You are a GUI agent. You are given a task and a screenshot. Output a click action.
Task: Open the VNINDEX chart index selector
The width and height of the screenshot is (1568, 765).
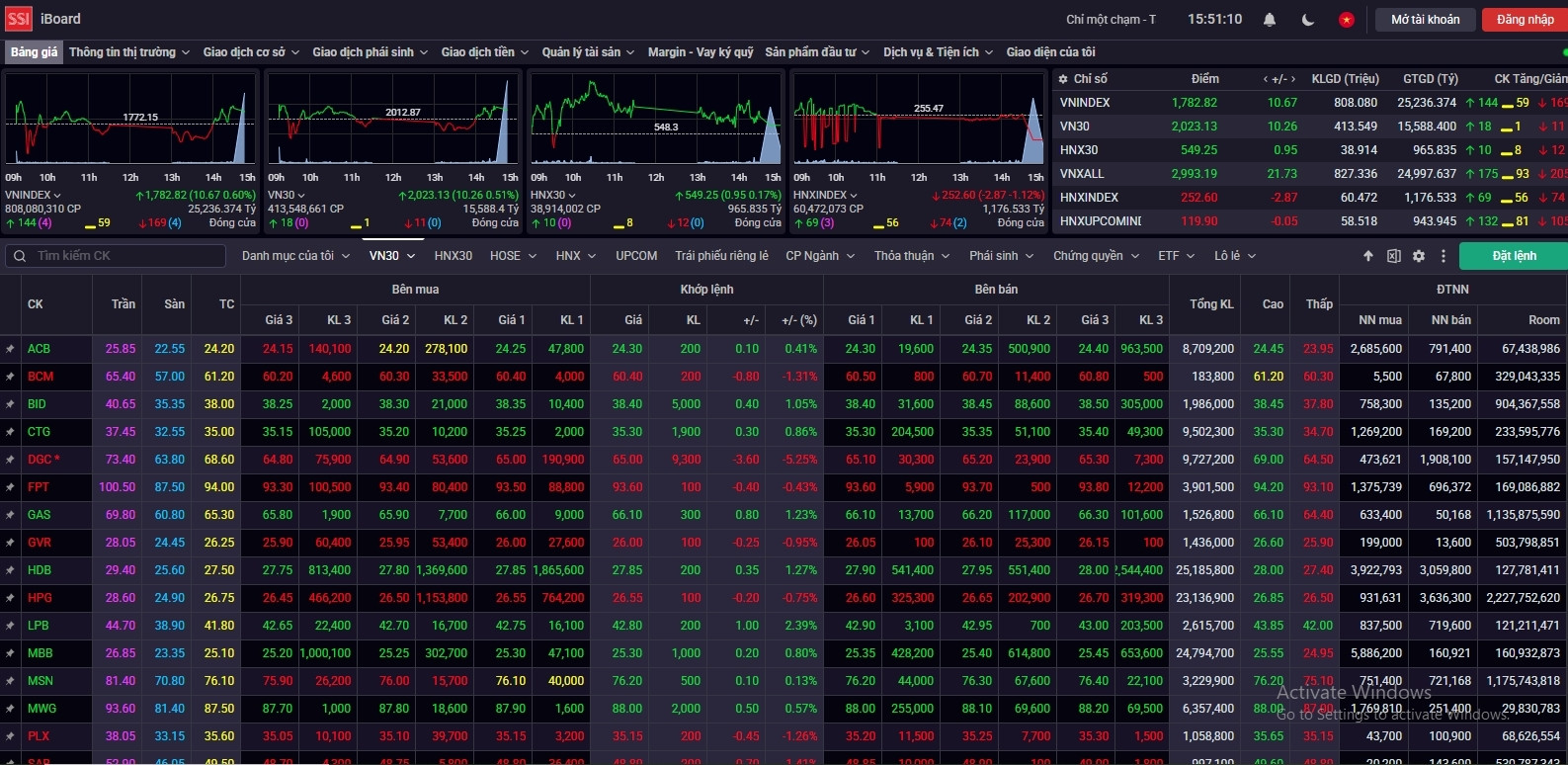tap(33, 195)
